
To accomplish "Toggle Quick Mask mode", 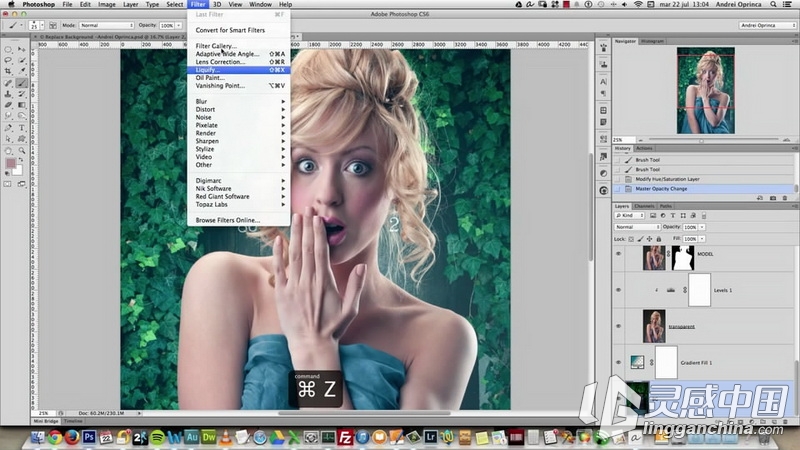I will 8,184.
